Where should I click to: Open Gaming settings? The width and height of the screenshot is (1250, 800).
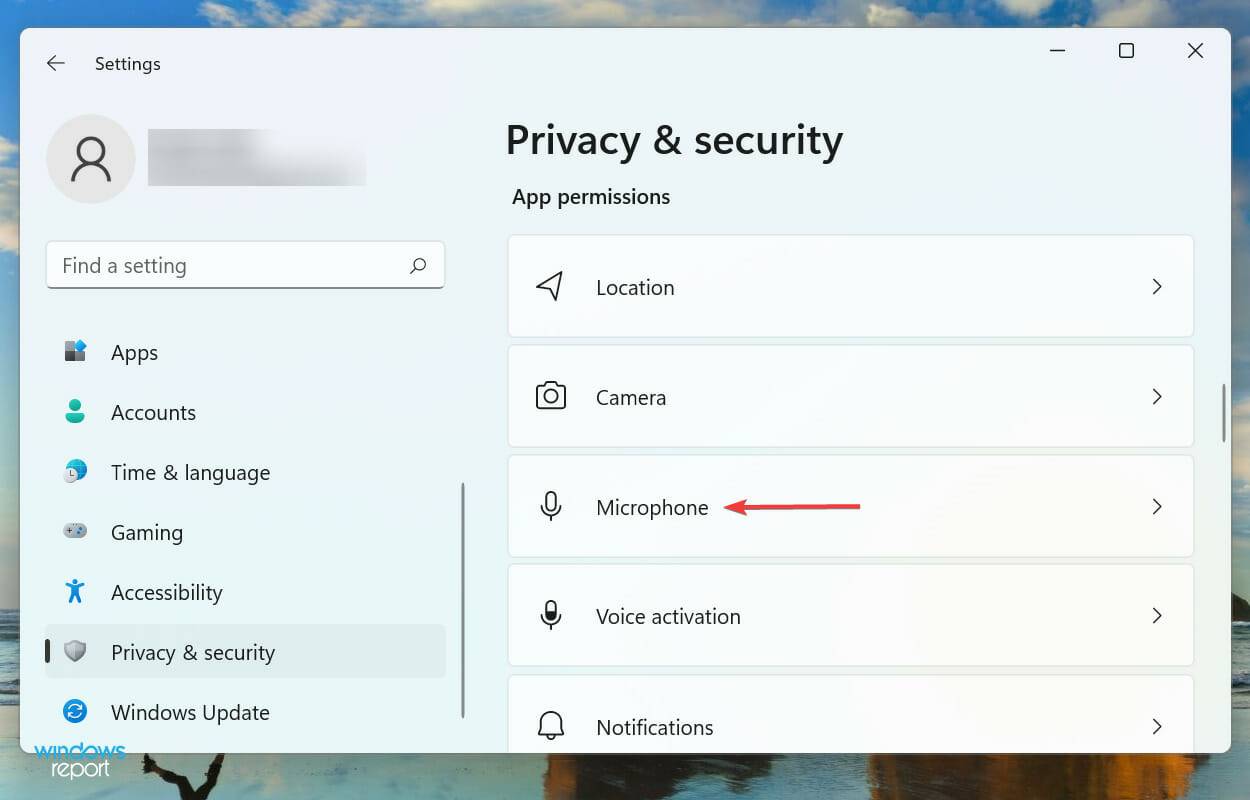(x=146, y=533)
